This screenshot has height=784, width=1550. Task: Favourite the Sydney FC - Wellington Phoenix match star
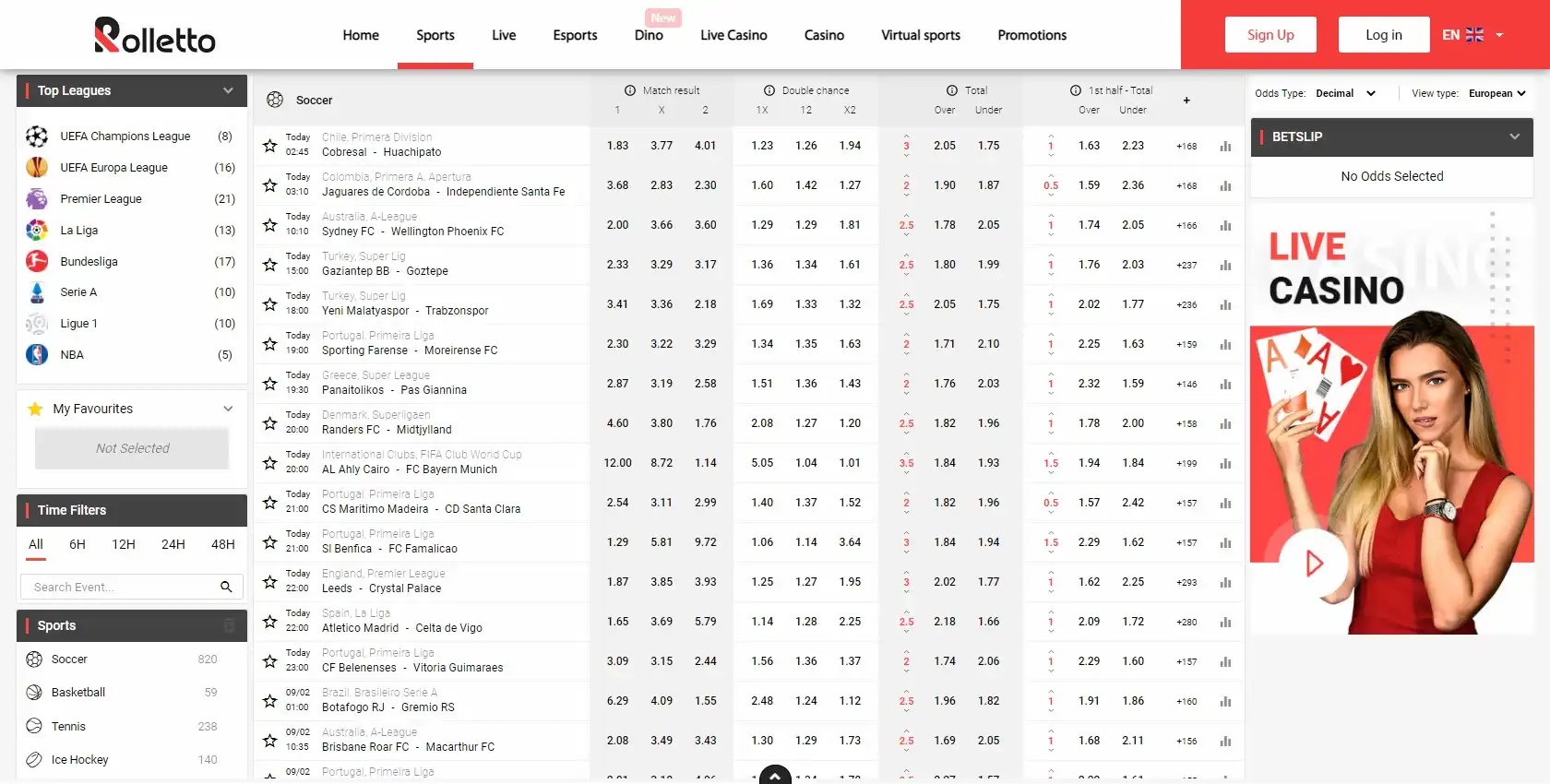pos(269,225)
